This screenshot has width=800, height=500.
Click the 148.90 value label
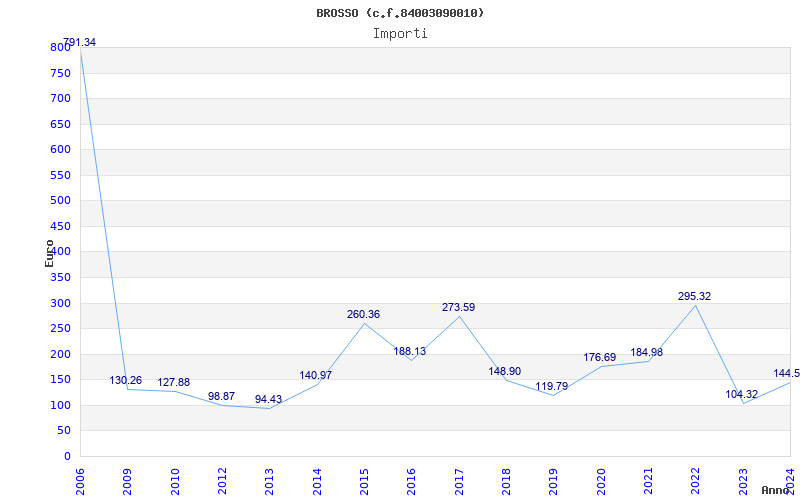[505, 371]
